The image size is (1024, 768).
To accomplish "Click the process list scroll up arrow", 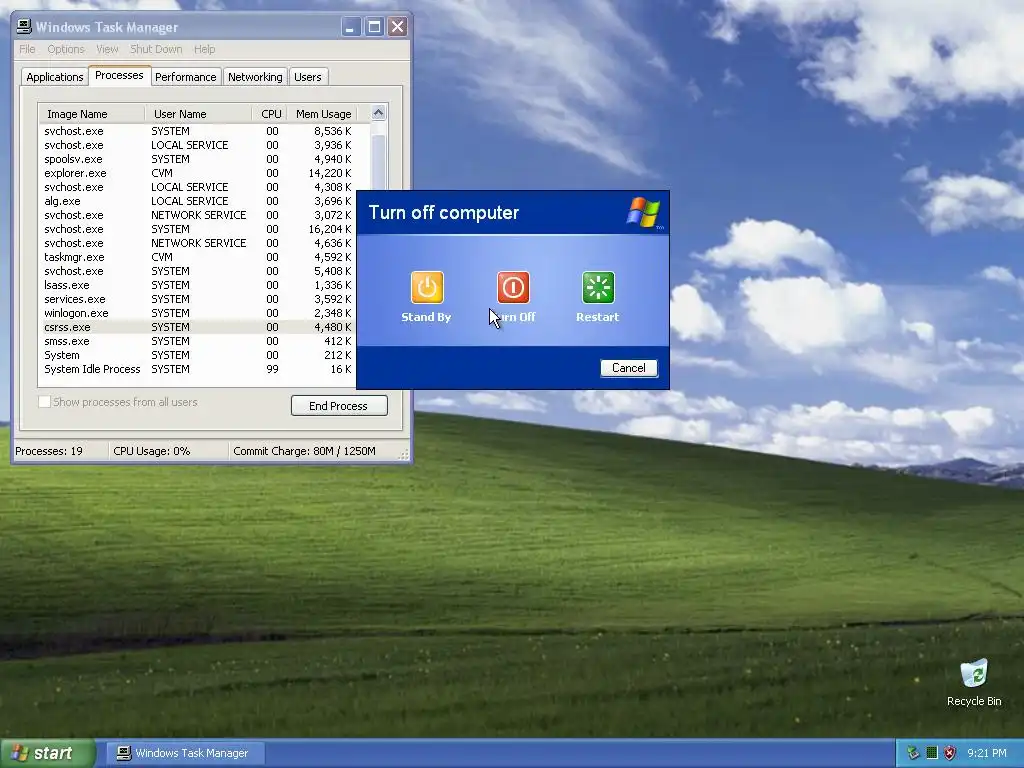I will 379,113.
